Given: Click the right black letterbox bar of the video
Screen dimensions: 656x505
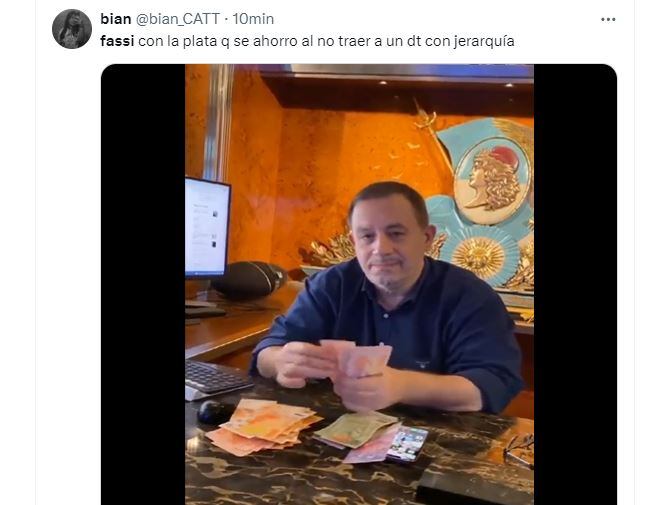Looking at the screenshot, I should pyautogui.click(x=575, y=285).
